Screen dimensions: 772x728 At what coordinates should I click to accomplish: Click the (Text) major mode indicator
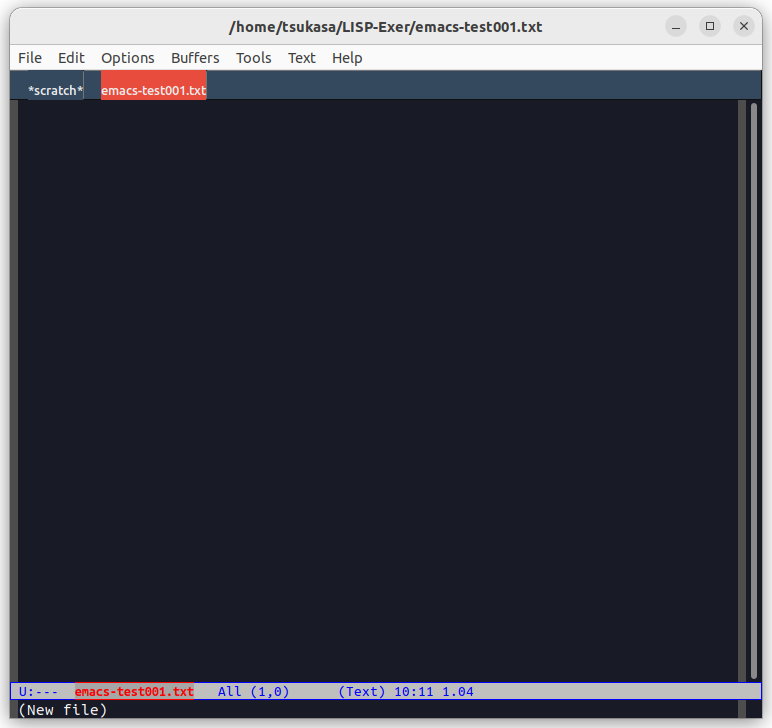362,691
